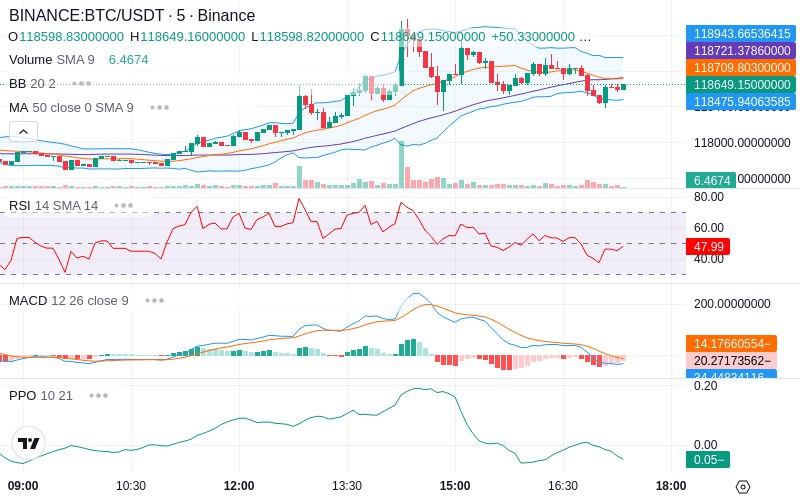Click the green 118649.15000000 last price label

click(x=741, y=84)
